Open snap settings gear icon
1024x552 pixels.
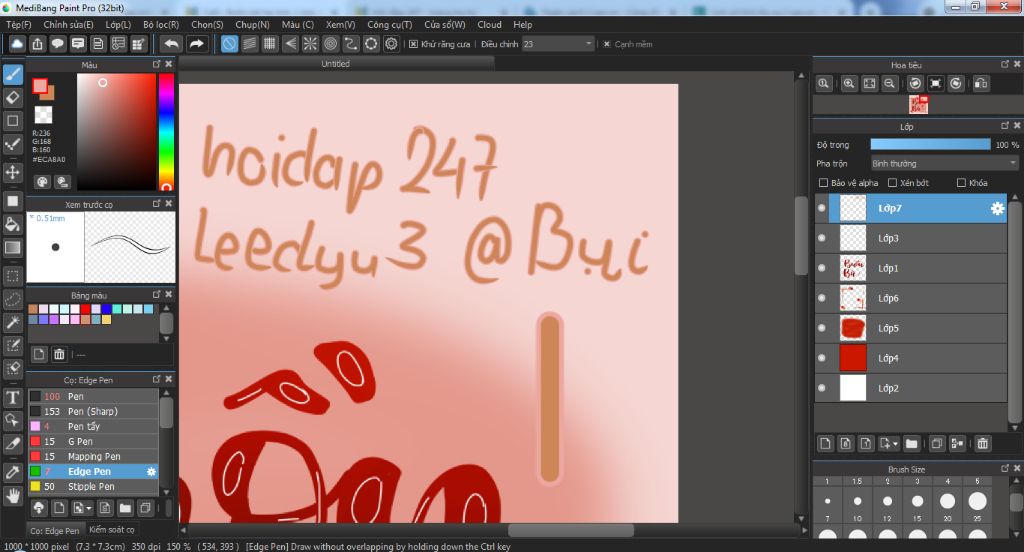(x=391, y=44)
